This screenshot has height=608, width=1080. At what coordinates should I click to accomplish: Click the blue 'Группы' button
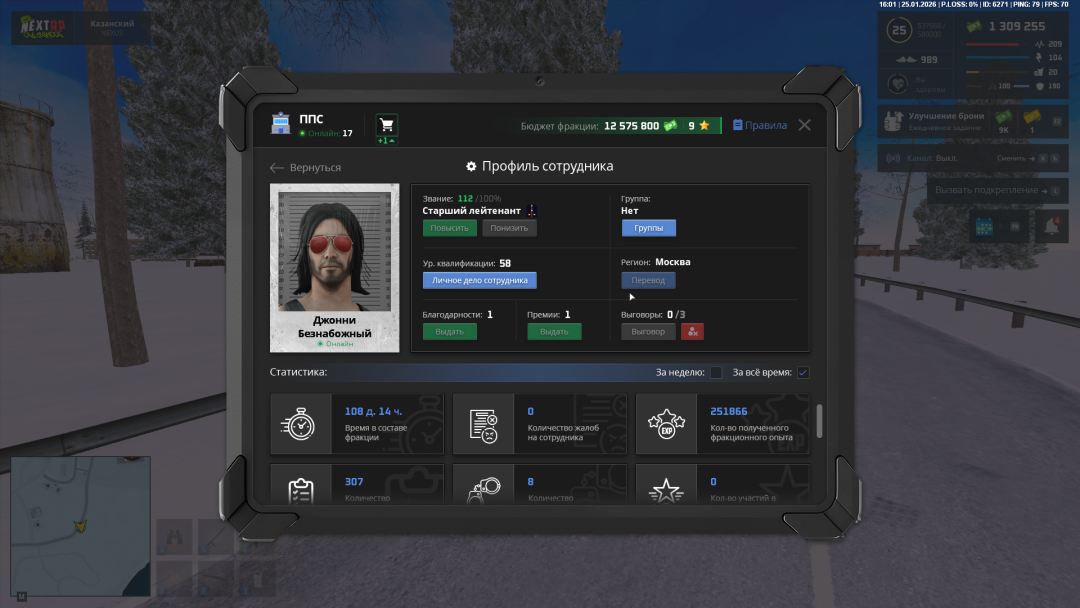click(x=648, y=228)
